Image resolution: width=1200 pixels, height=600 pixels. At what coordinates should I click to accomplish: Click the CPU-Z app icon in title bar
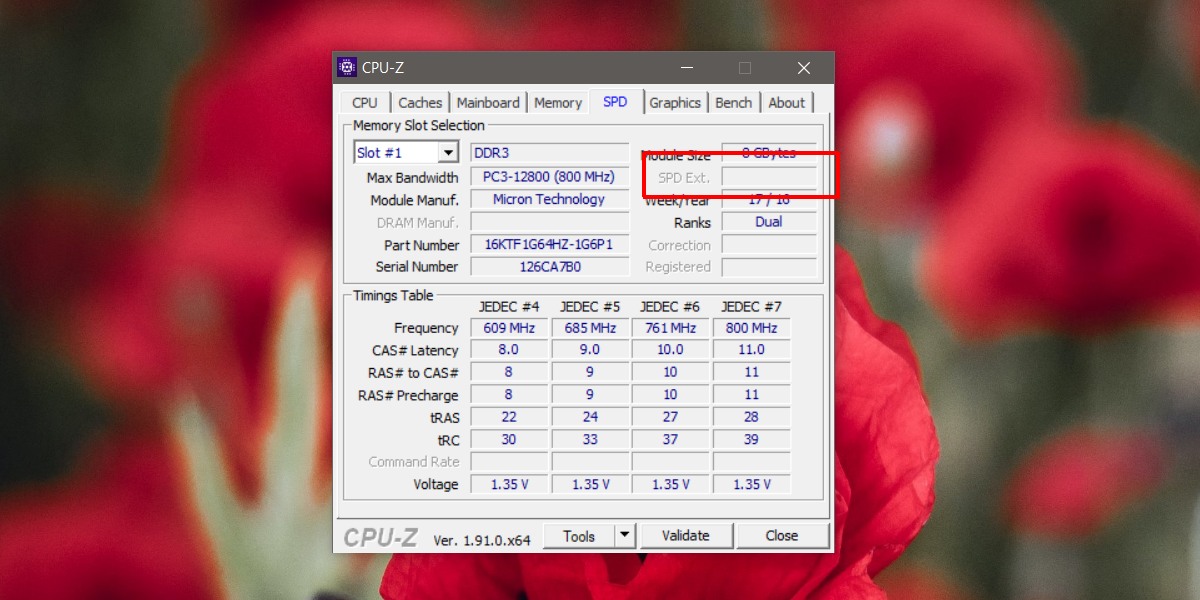click(347, 68)
